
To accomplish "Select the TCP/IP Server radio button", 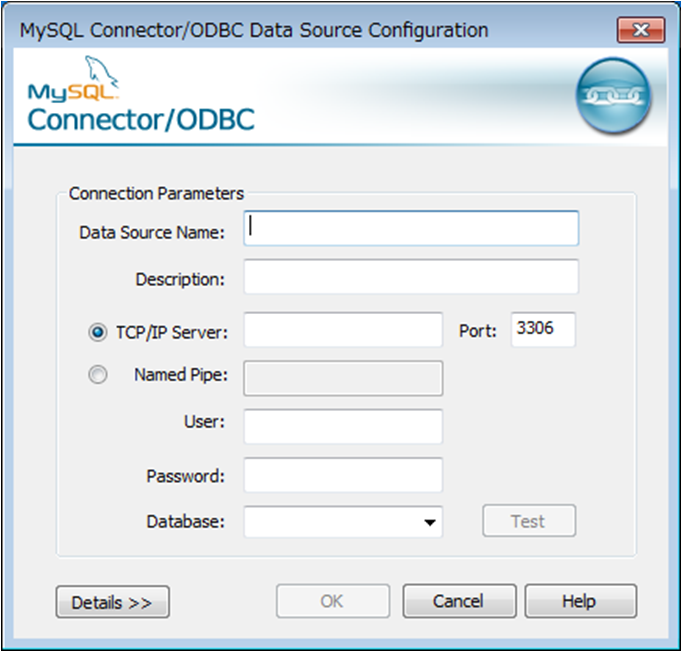I will (97, 332).
